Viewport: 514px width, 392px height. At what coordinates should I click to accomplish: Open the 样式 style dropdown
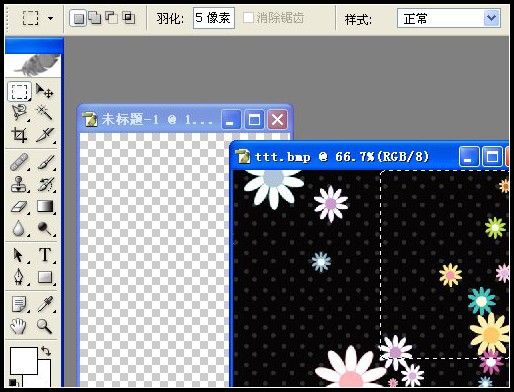pyautogui.click(x=491, y=18)
